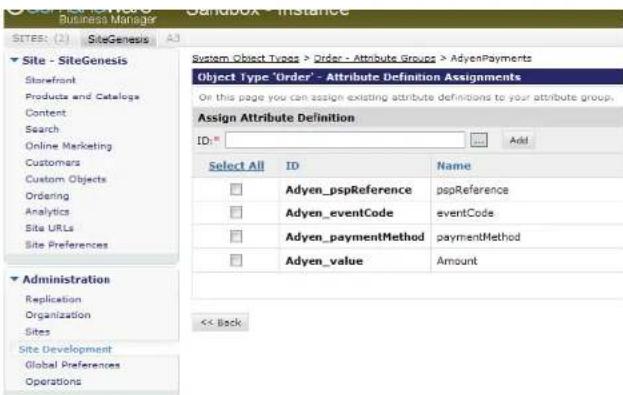Sort by the Name column header
The image size is (623, 395).
click(x=454, y=166)
